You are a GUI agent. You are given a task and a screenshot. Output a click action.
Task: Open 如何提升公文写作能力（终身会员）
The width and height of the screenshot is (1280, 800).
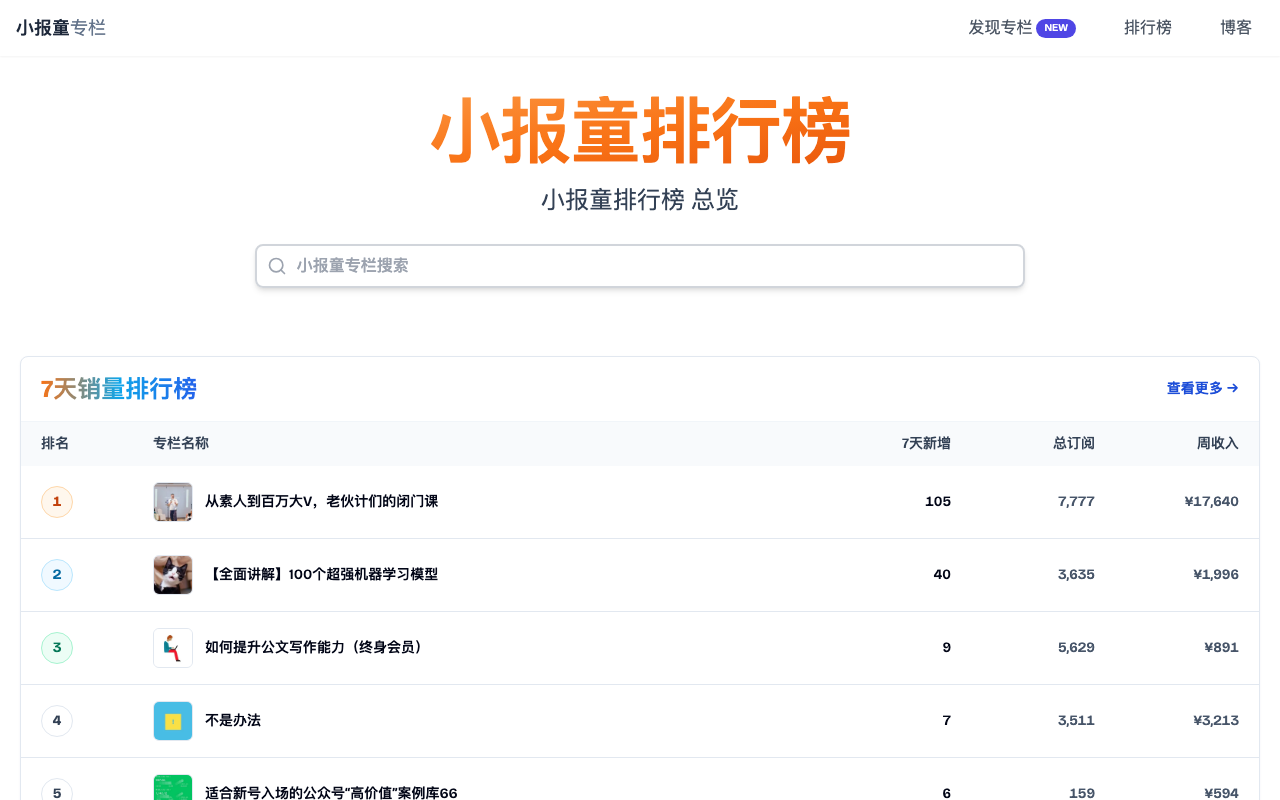(317, 648)
